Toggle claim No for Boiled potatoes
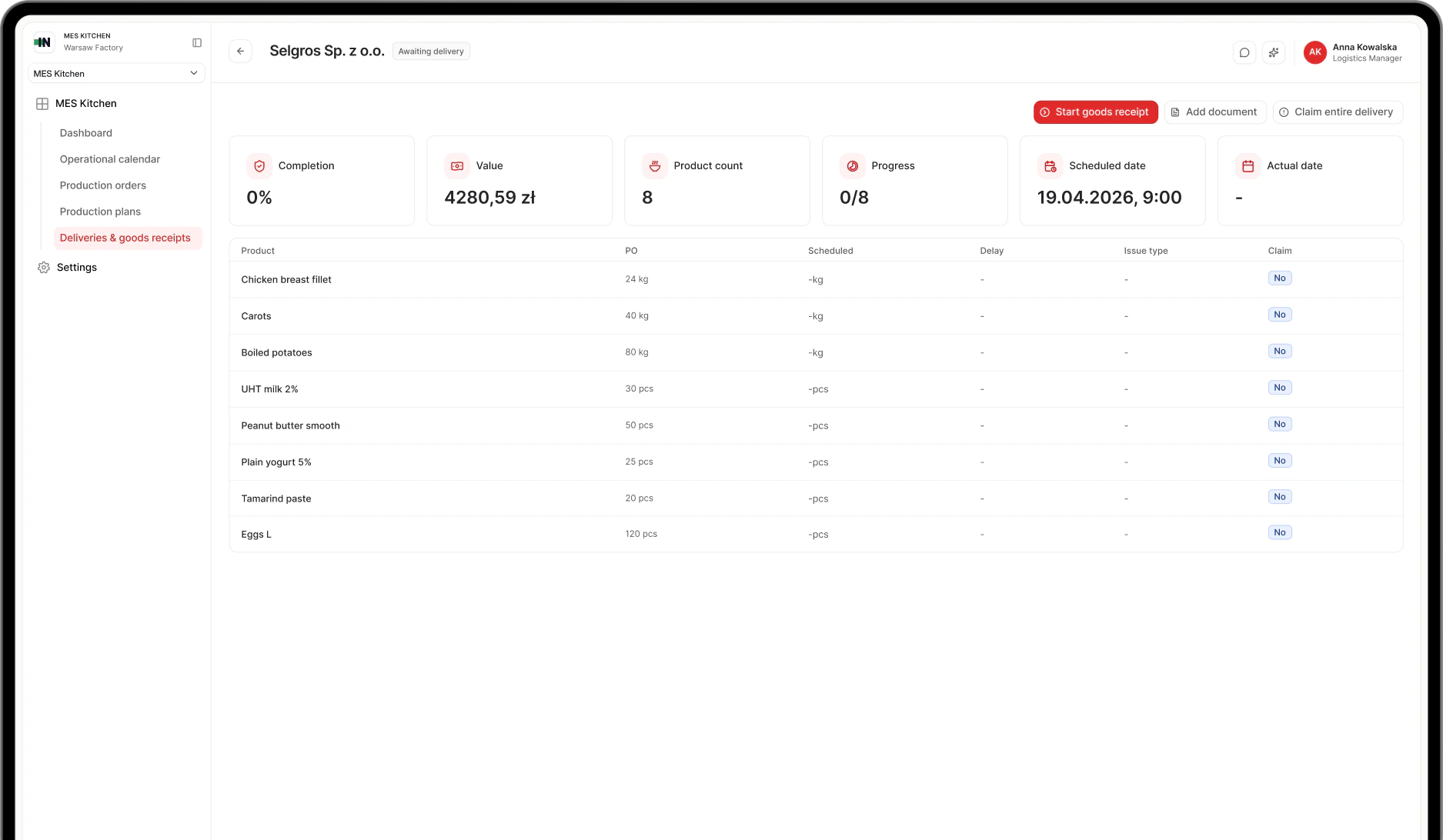 (1280, 352)
